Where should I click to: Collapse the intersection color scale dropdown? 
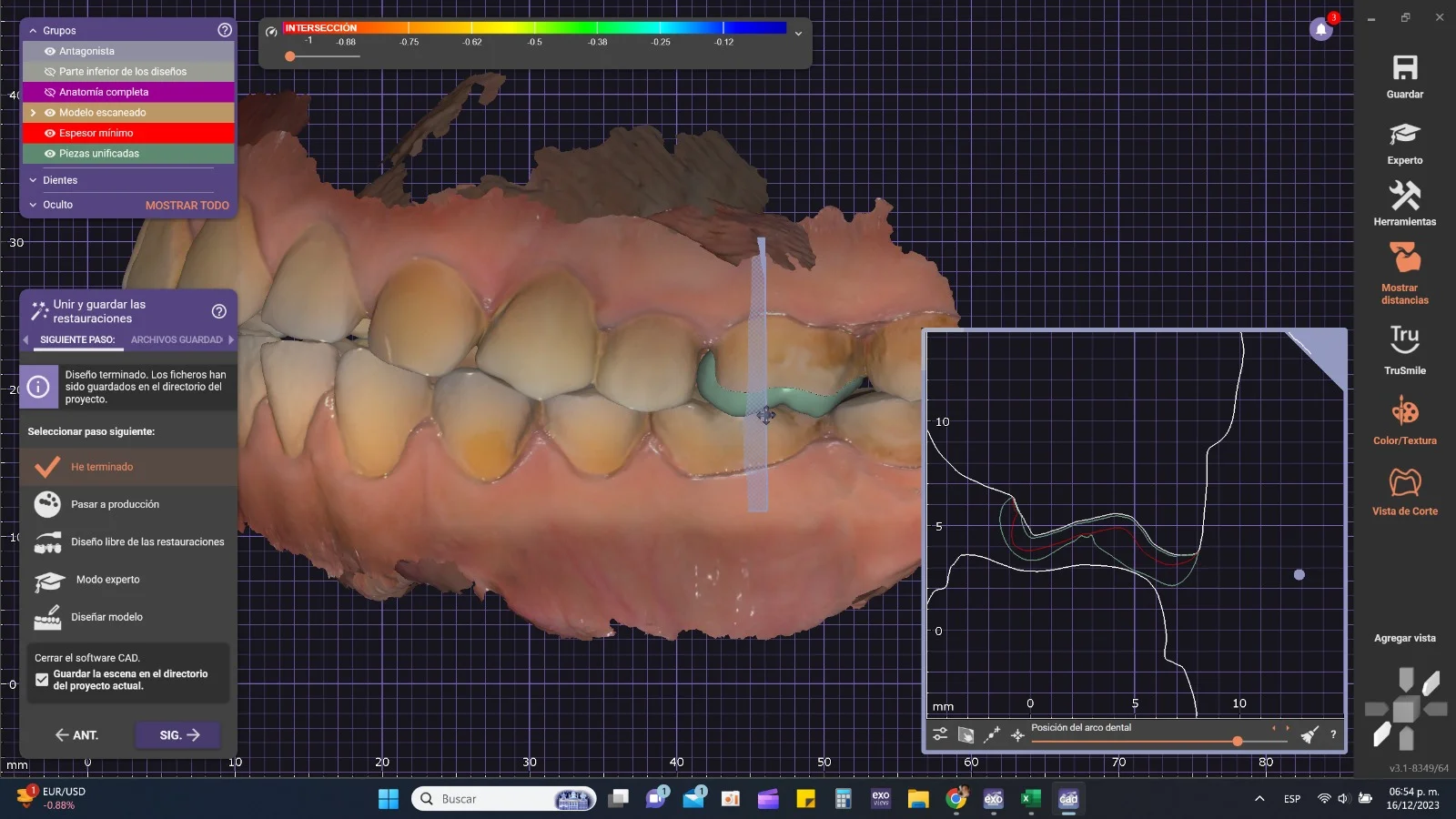point(798,34)
